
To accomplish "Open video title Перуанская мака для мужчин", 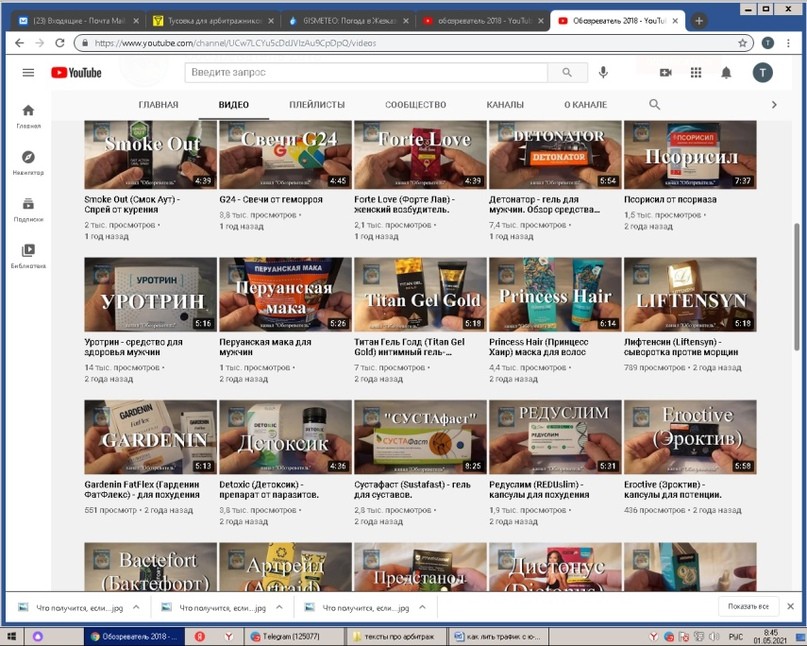I will [265, 347].
